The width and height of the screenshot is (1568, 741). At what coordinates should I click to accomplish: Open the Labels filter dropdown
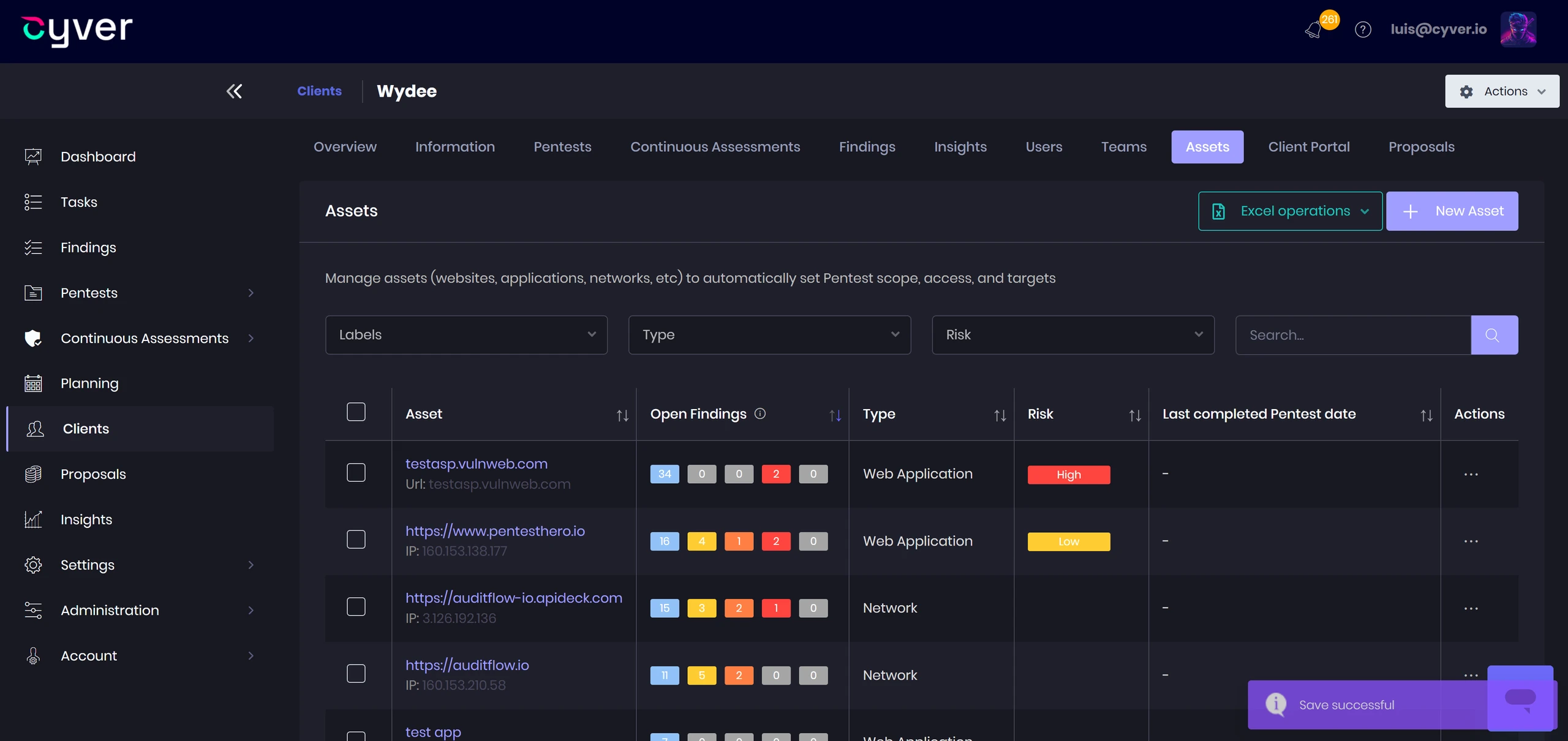(466, 335)
